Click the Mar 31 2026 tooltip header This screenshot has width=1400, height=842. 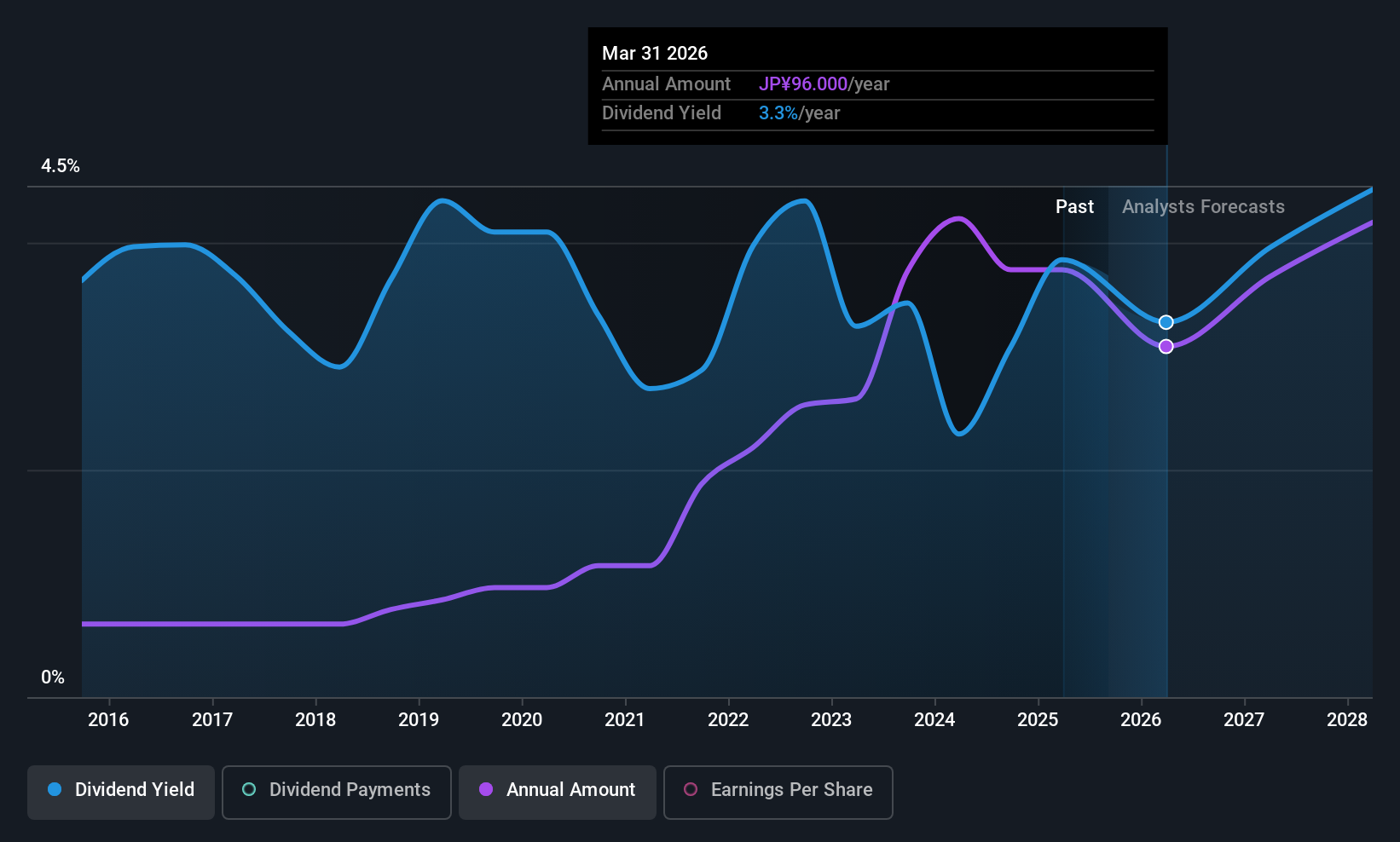click(655, 53)
